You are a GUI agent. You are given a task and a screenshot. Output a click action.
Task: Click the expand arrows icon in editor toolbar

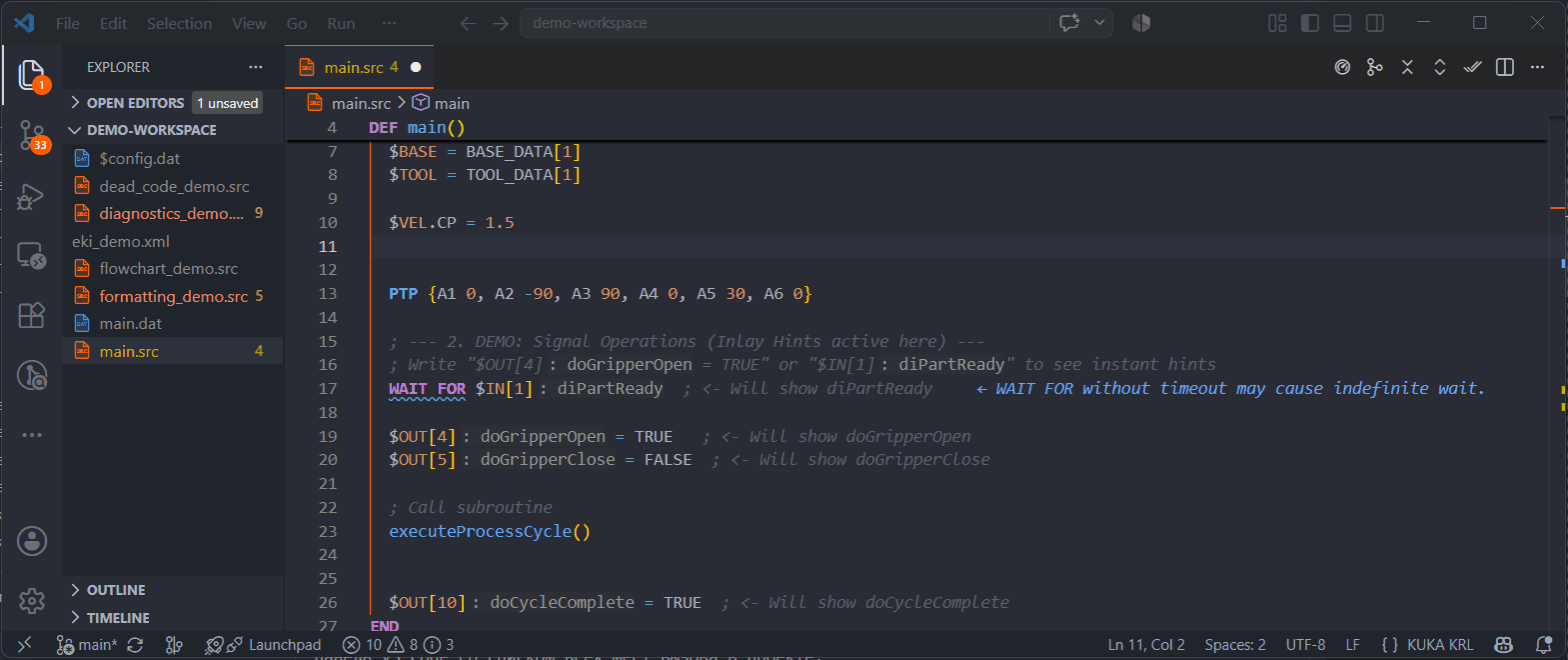click(1440, 67)
